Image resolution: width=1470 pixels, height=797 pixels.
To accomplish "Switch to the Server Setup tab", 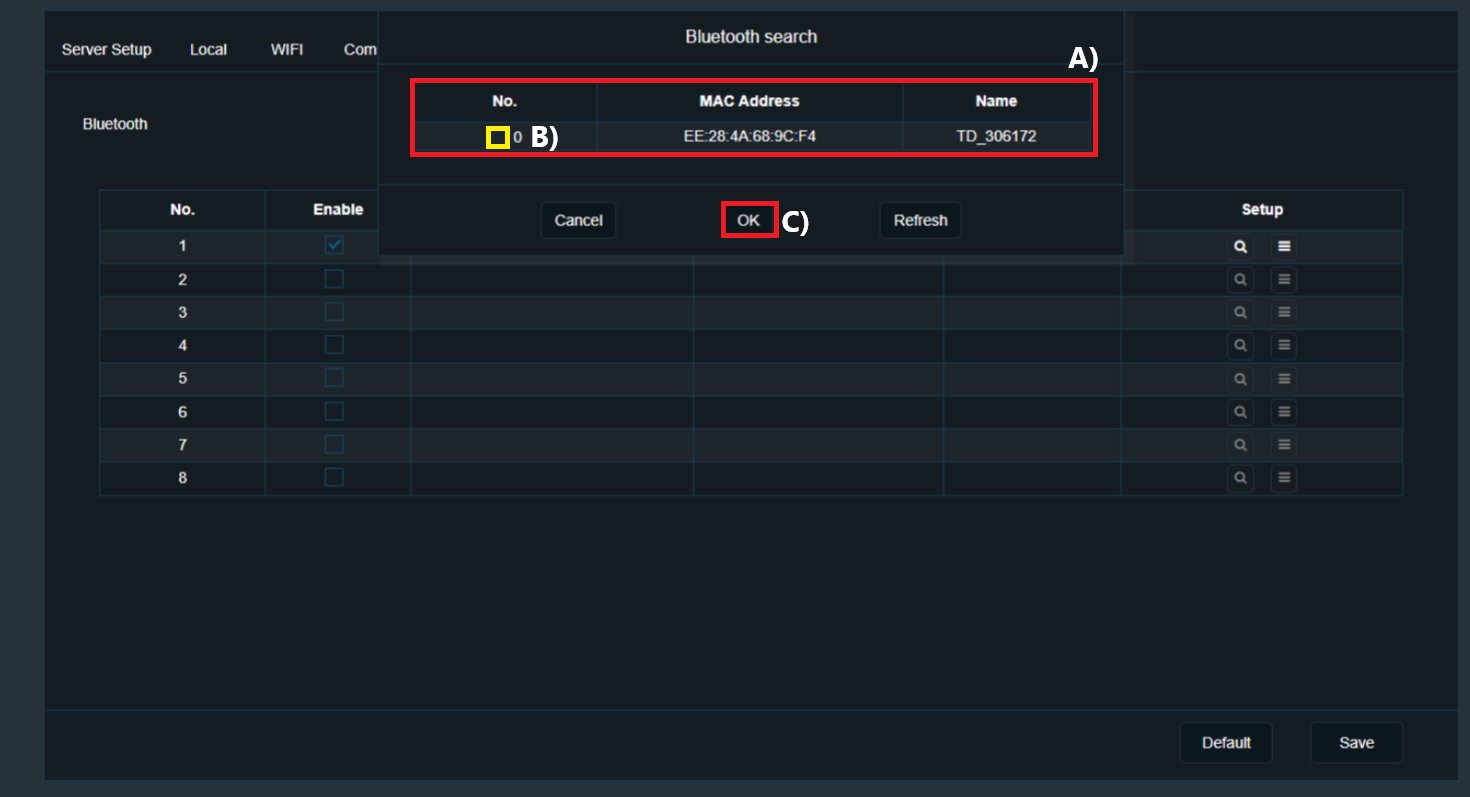I will click(106, 50).
